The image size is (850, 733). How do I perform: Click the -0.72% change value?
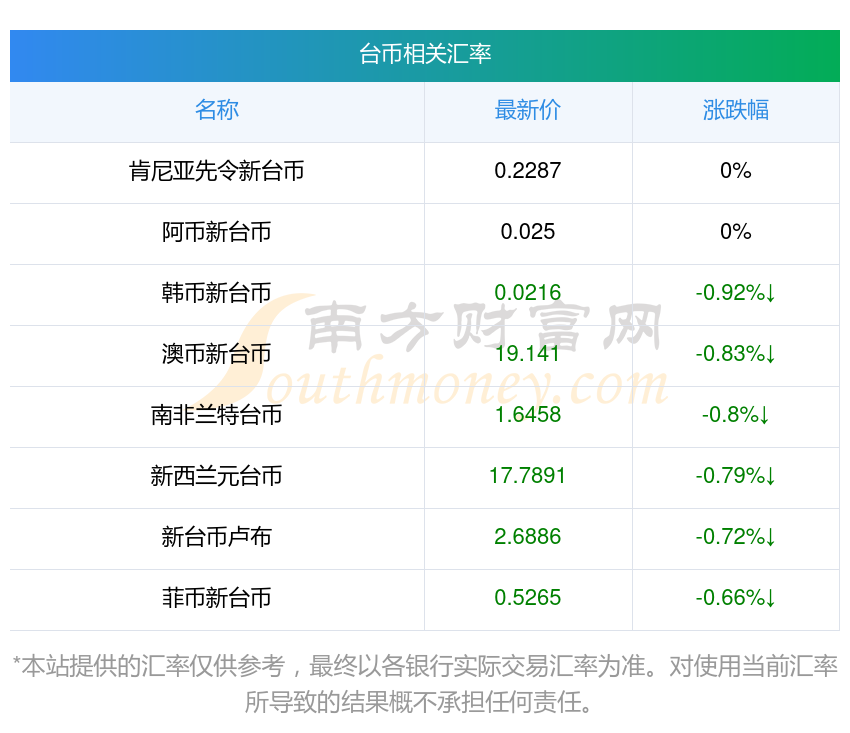click(736, 537)
